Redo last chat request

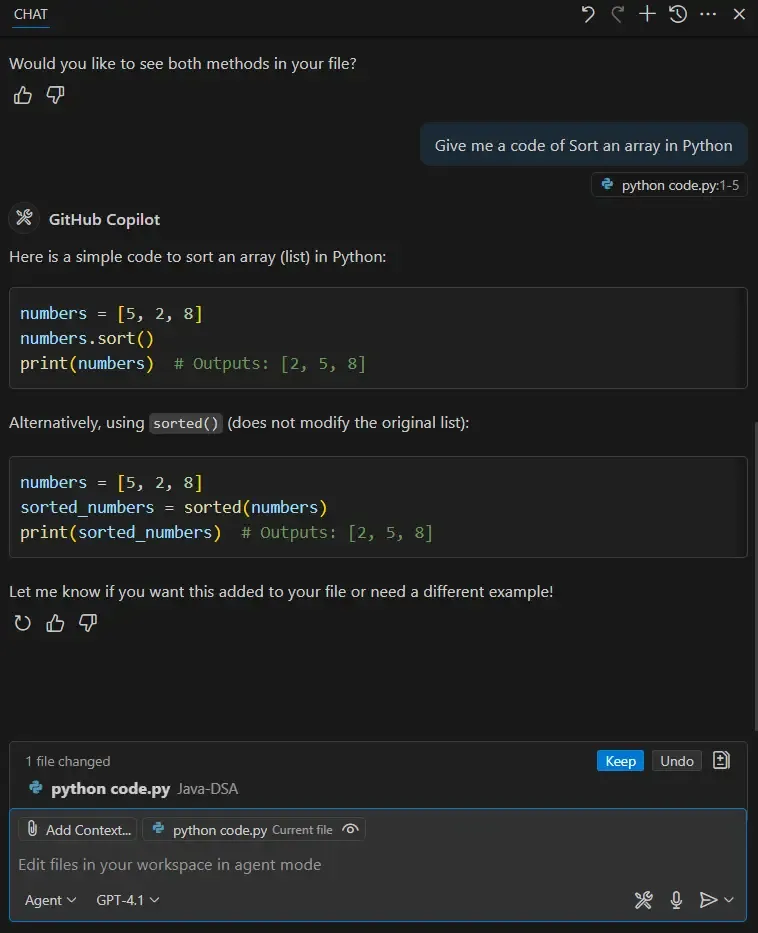(x=618, y=14)
